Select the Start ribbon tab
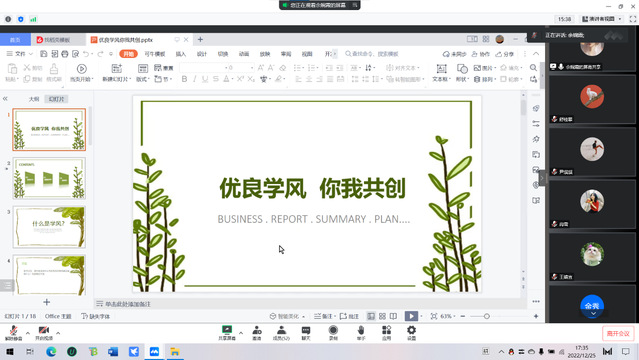This screenshot has width=639, height=360. (128, 54)
